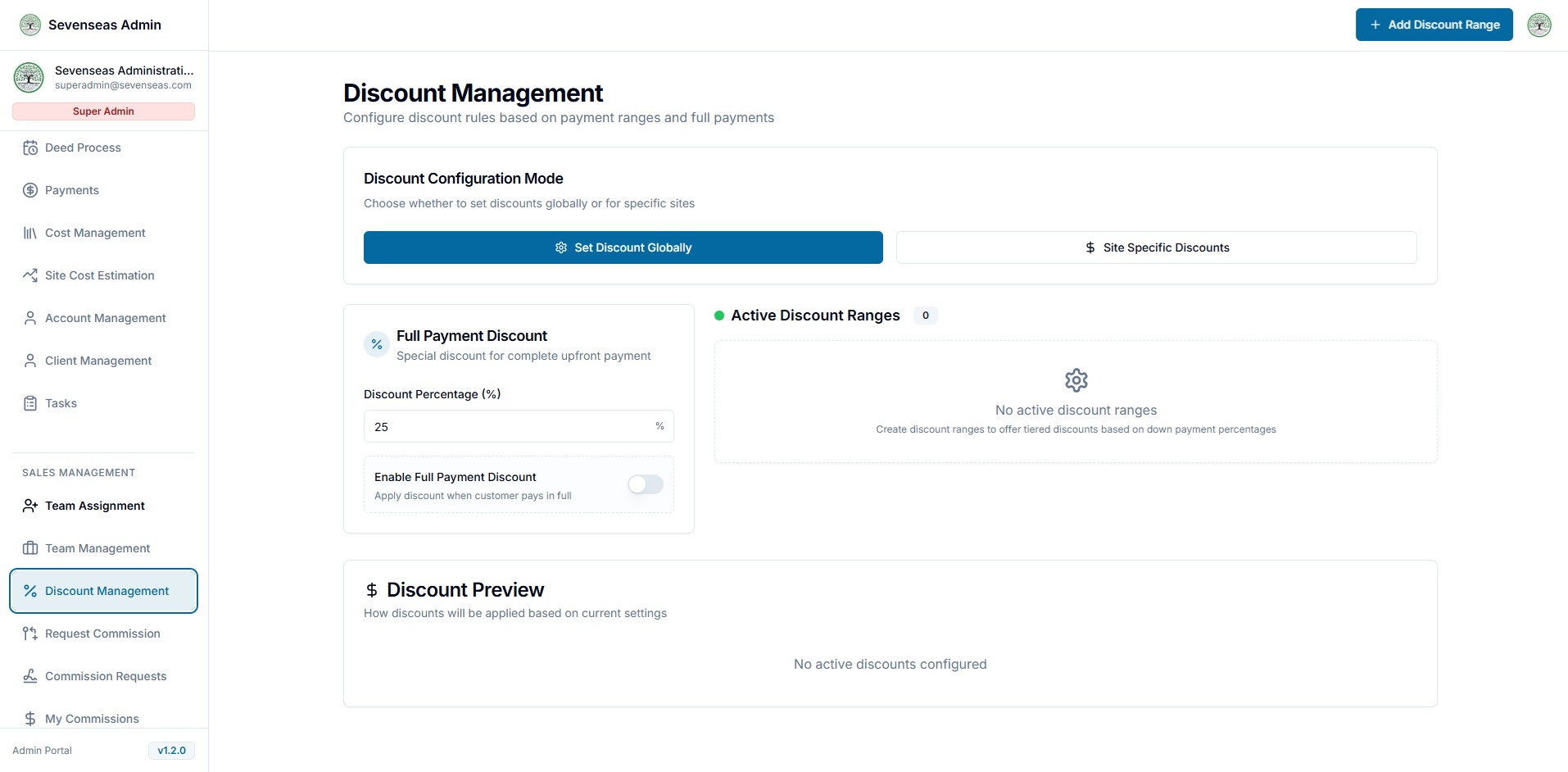Switch to Site Specific Discounts mode
The image size is (1568, 772).
click(1156, 247)
